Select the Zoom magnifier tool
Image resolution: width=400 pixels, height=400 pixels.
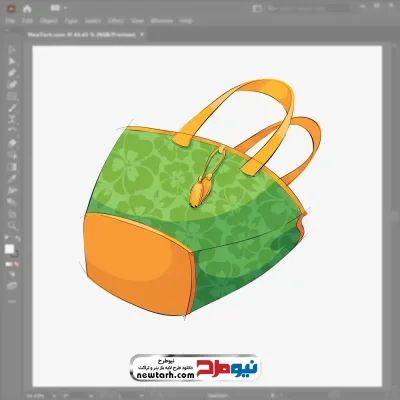pyautogui.click(x=12, y=226)
